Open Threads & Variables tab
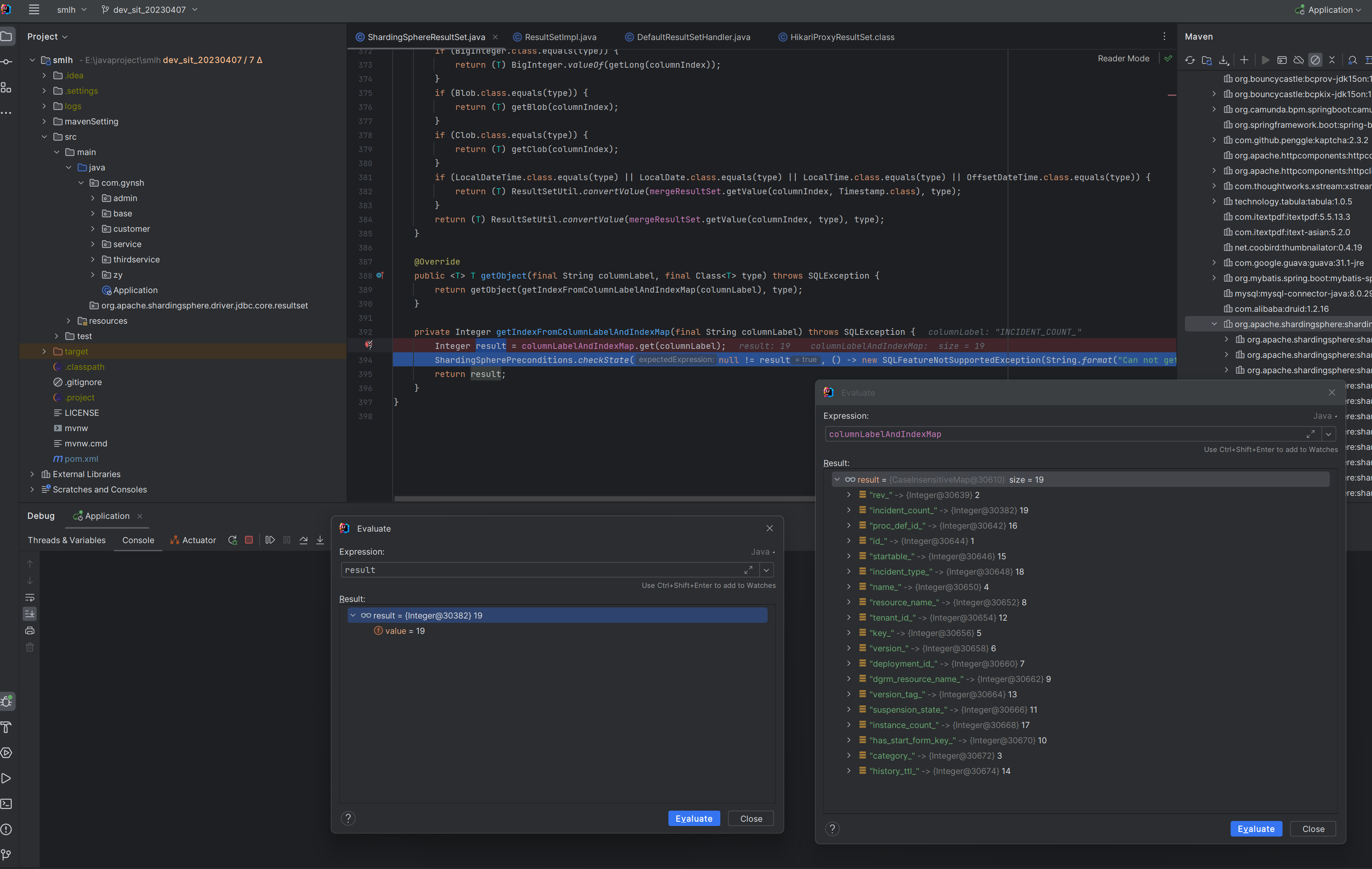Viewport: 1372px width, 869px height. click(x=66, y=540)
